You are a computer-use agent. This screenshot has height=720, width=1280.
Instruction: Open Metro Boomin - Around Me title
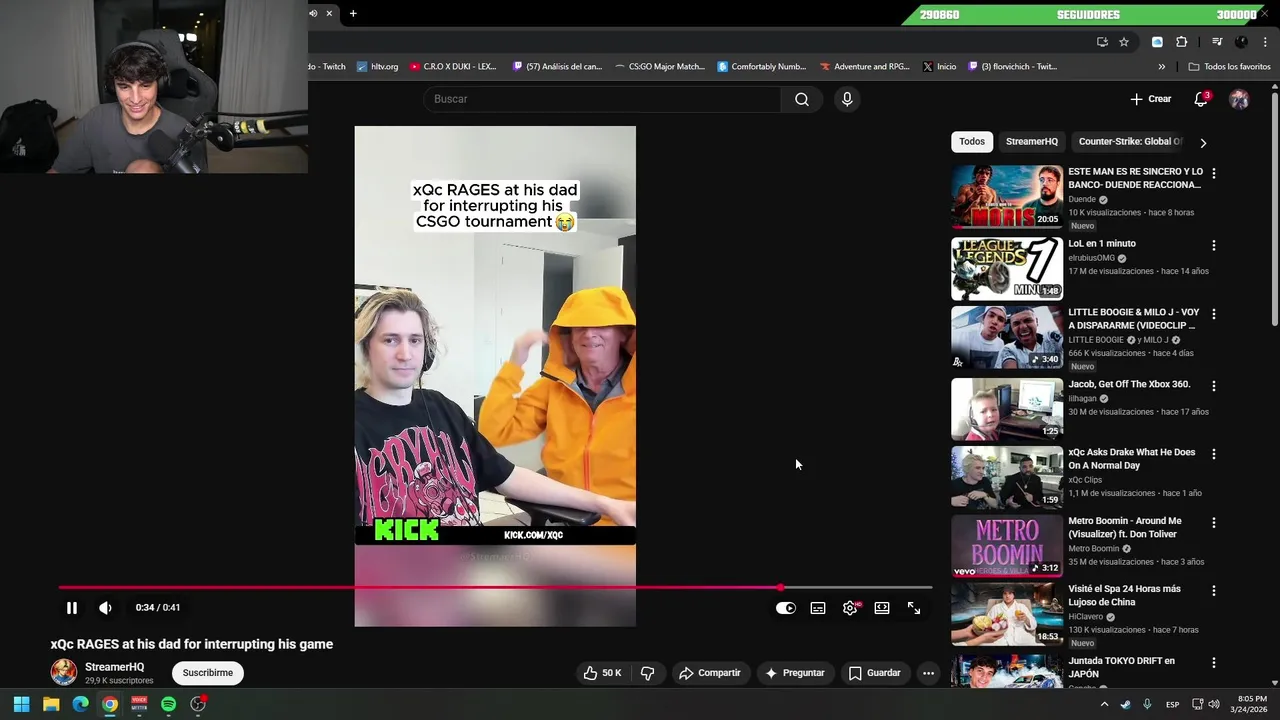[x=1125, y=527]
